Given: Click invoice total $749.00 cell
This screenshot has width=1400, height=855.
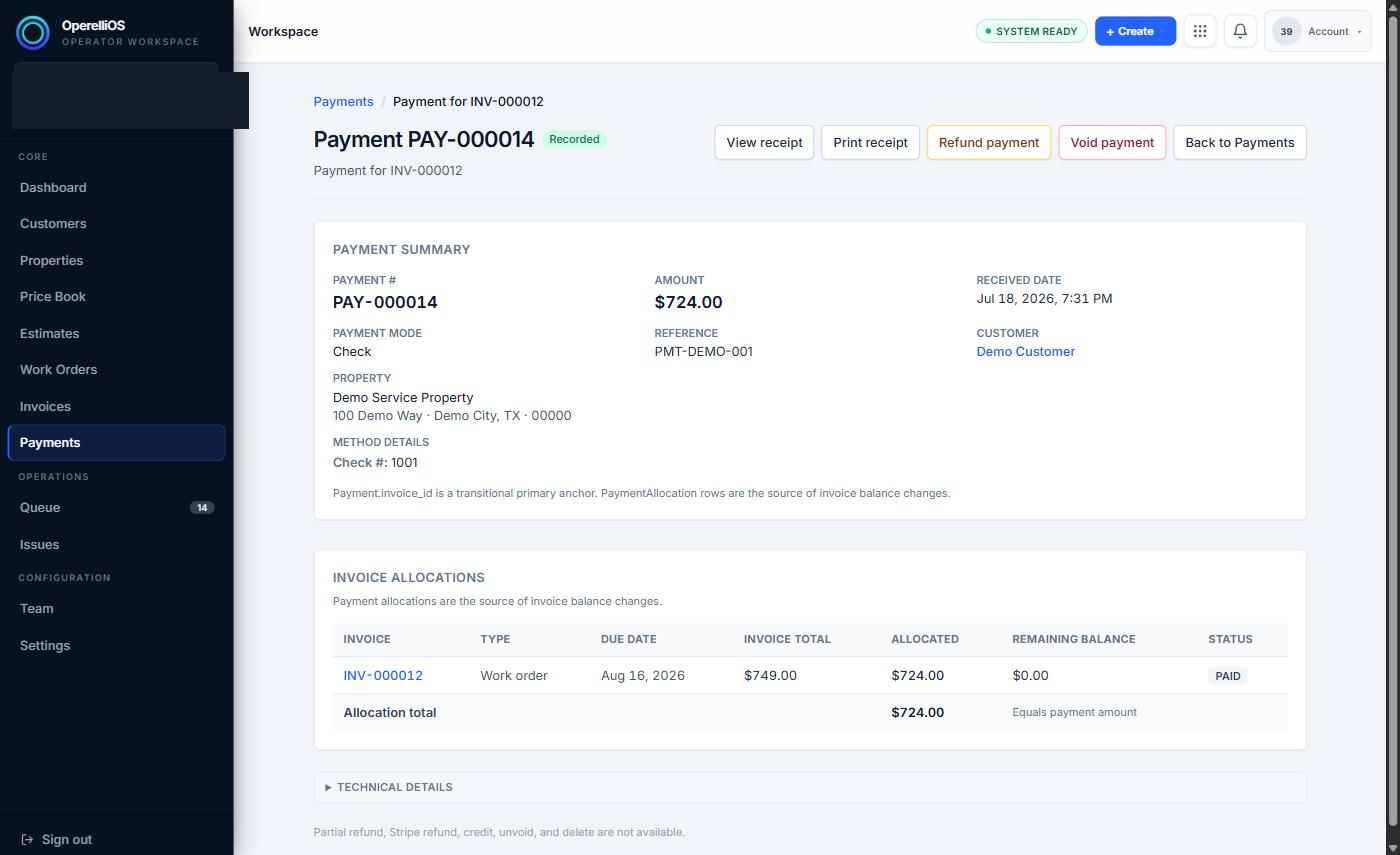Looking at the screenshot, I should click(x=770, y=676).
